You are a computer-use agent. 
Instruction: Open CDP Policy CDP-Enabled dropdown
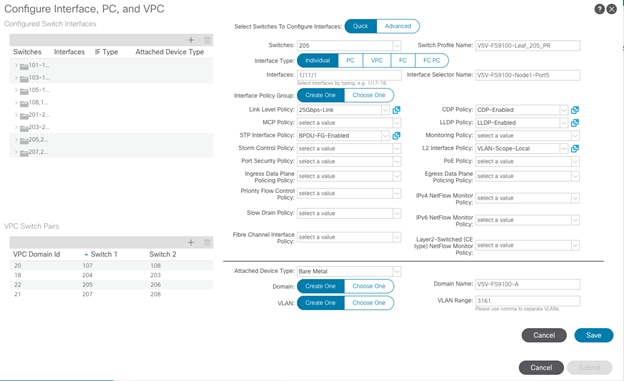[x=564, y=110]
